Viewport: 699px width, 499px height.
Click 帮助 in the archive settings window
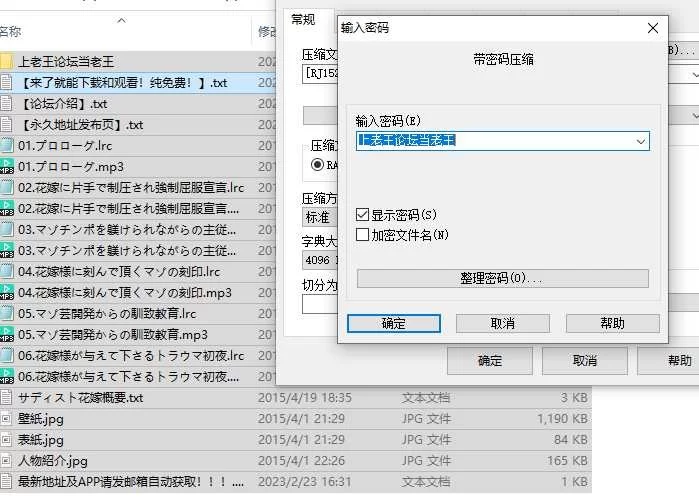669,360
